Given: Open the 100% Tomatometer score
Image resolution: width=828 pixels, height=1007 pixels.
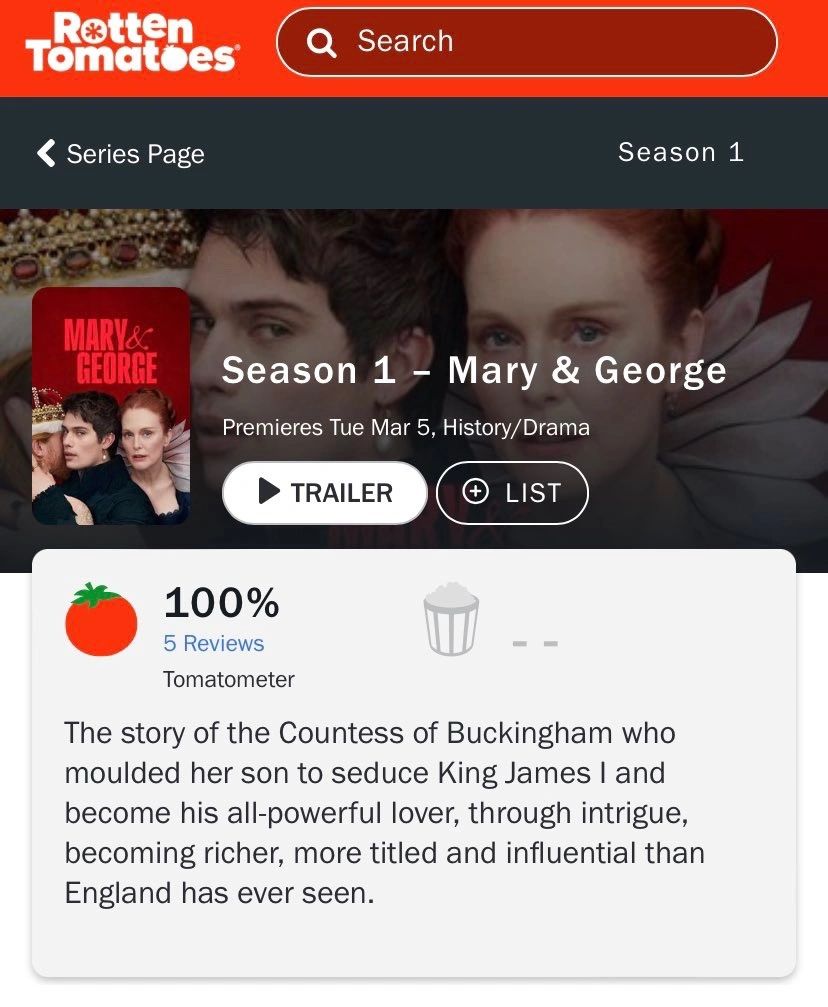Looking at the screenshot, I should pos(222,602).
